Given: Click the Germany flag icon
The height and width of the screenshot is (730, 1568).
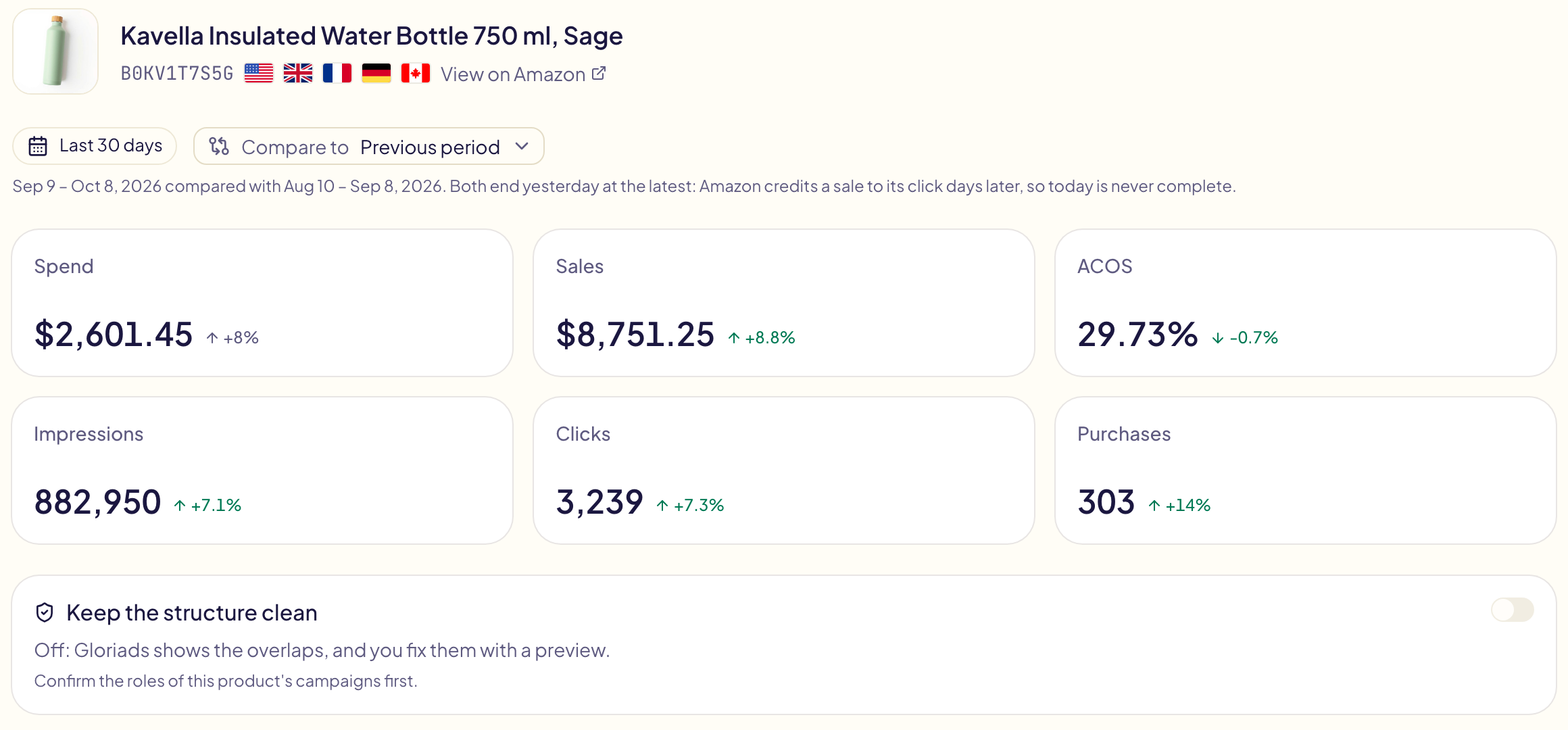Looking at the screenshot, I should click(376, 73).
